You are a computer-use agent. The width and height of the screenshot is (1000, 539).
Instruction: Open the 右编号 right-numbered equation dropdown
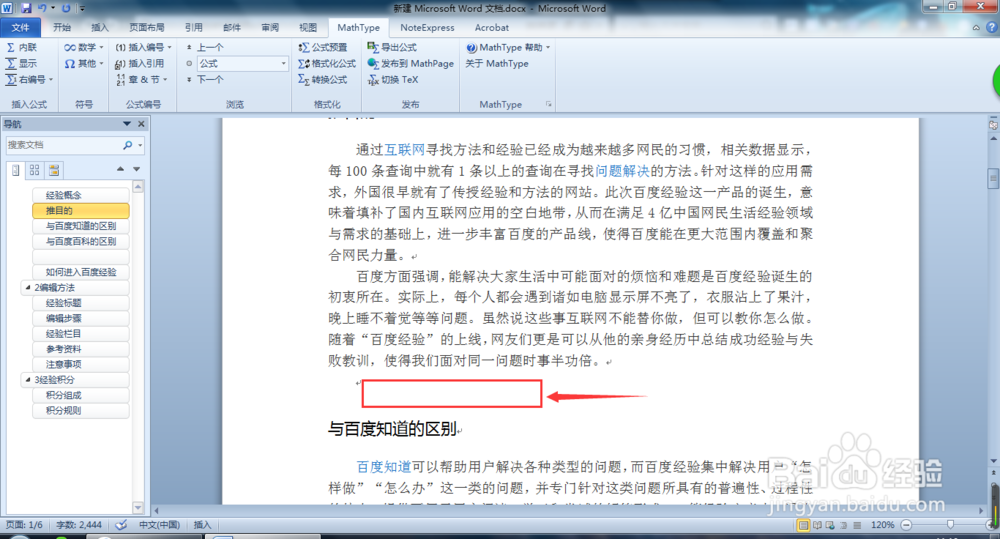pyautogui.click(x=29, y=79)
